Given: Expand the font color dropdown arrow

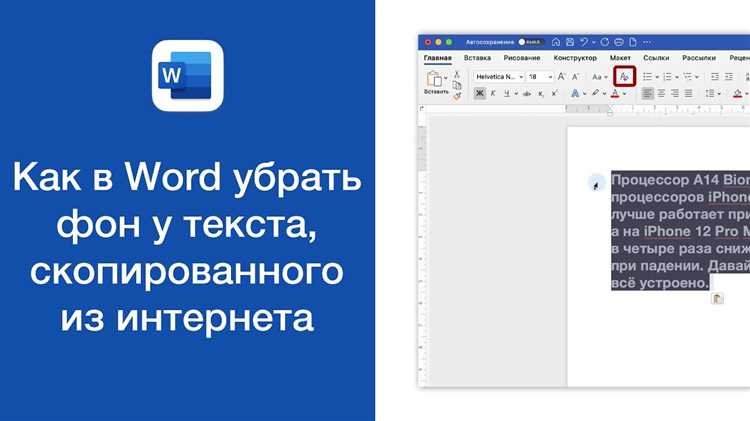Looking at the screenshot, I should coord(625,94).
